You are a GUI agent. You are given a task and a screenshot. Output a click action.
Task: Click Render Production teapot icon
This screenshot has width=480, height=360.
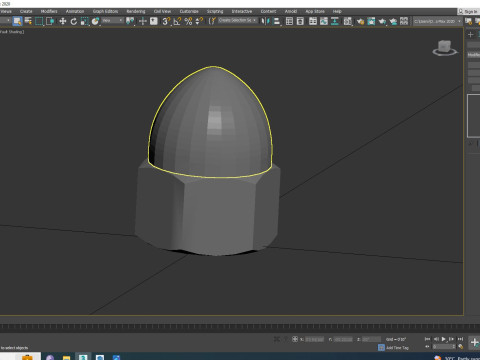click(x=382, y=22)
